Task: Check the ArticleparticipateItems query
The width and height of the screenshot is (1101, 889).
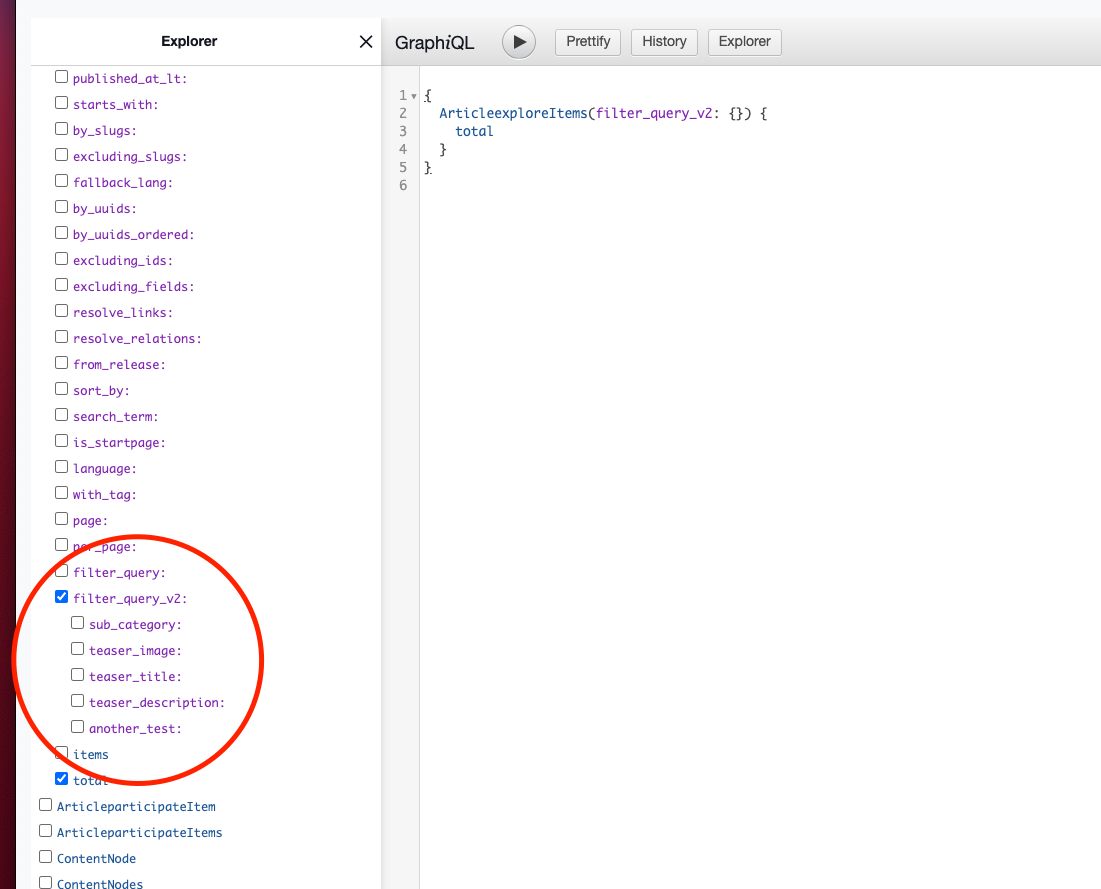Action: (45, 831)
